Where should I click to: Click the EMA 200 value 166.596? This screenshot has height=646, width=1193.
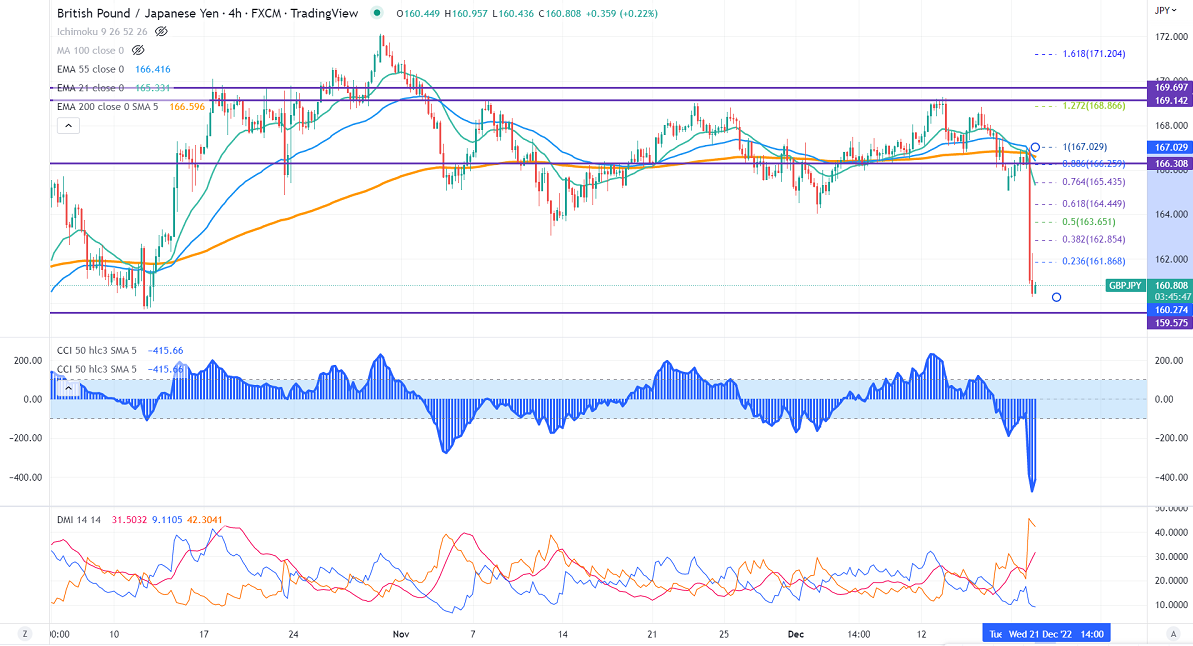click(x=187, y=107)
